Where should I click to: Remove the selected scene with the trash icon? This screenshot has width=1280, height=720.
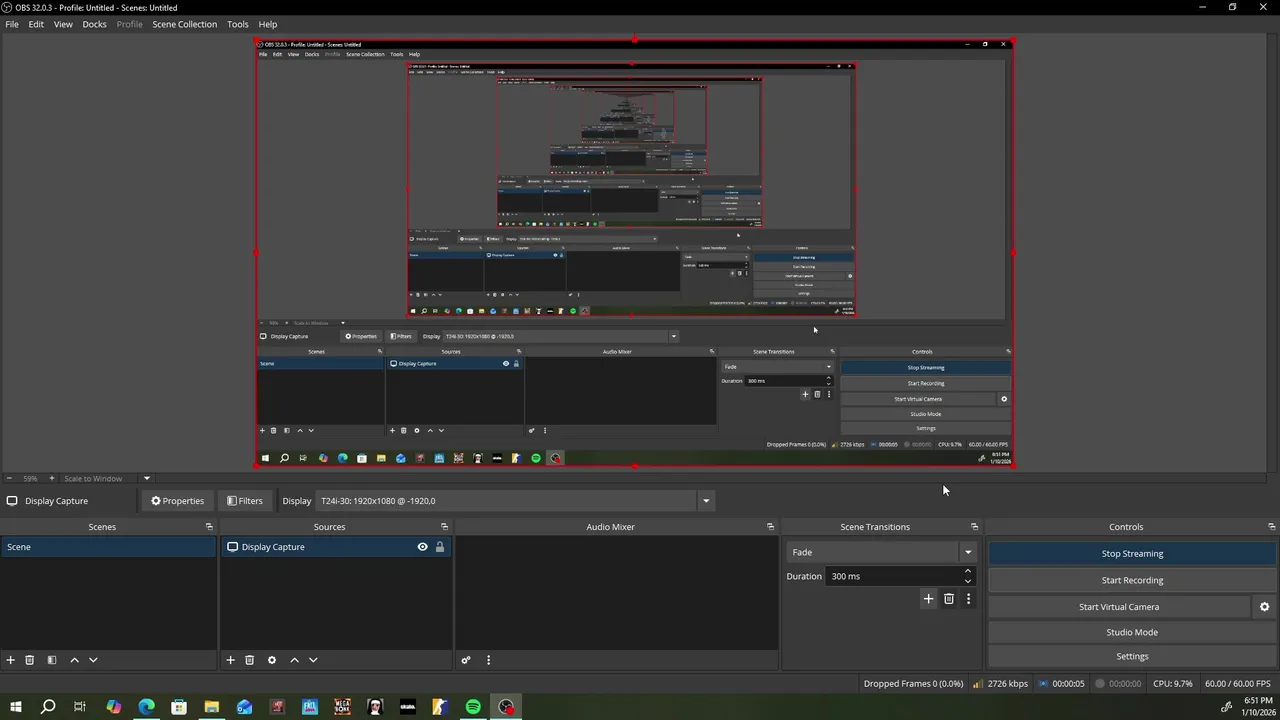pos(30,660)
